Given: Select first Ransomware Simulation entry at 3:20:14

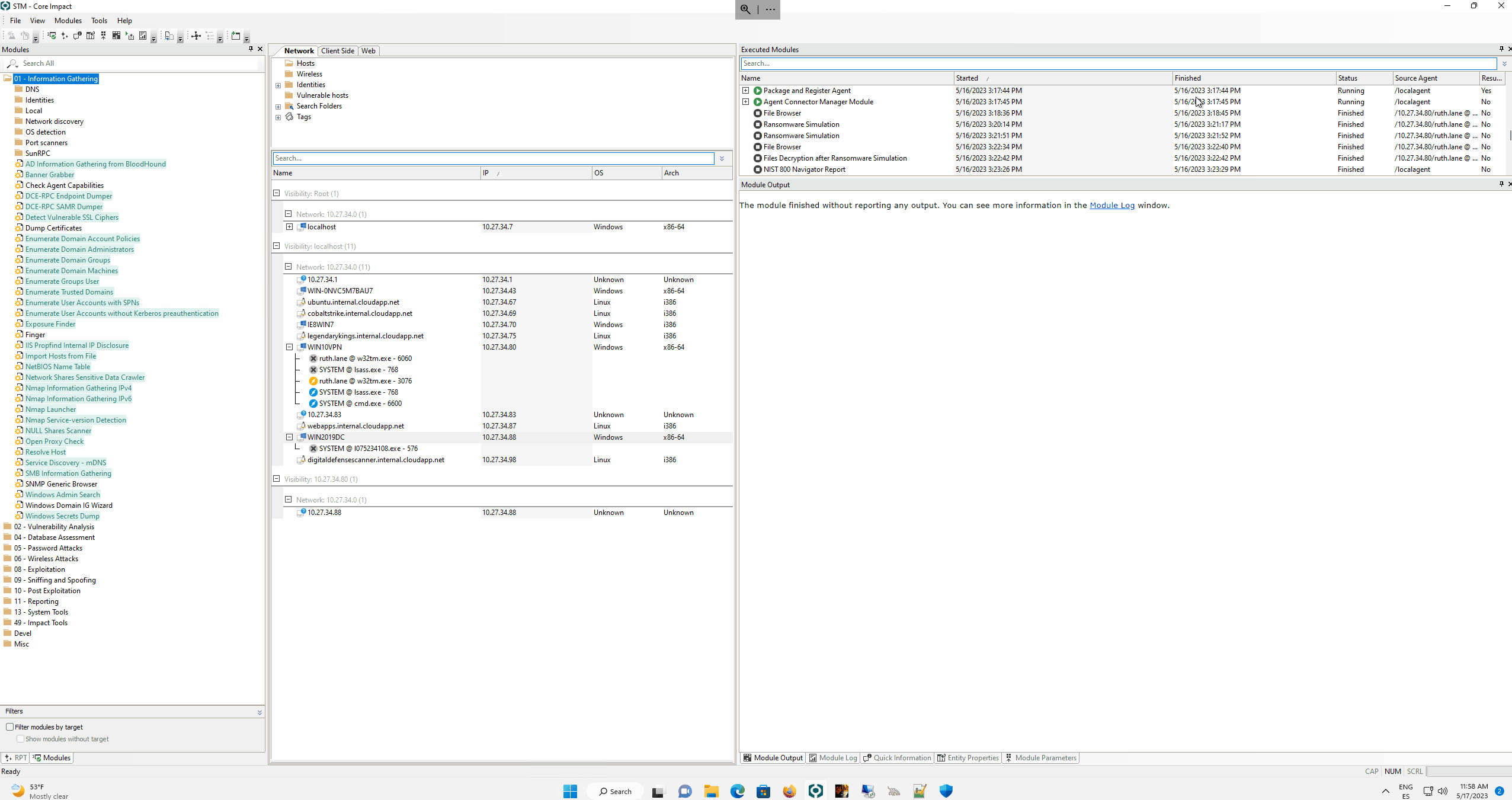Looking at the screenshot, I should click(x=801, y=124).
